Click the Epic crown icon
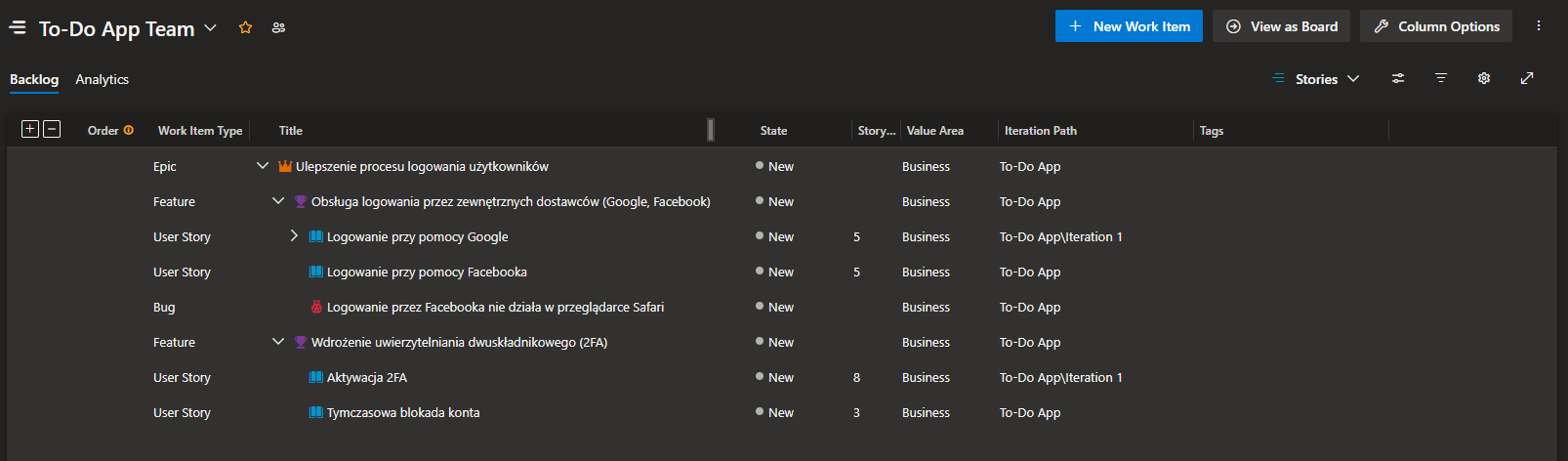This screenshot has height=461, width=1568. 285,166
